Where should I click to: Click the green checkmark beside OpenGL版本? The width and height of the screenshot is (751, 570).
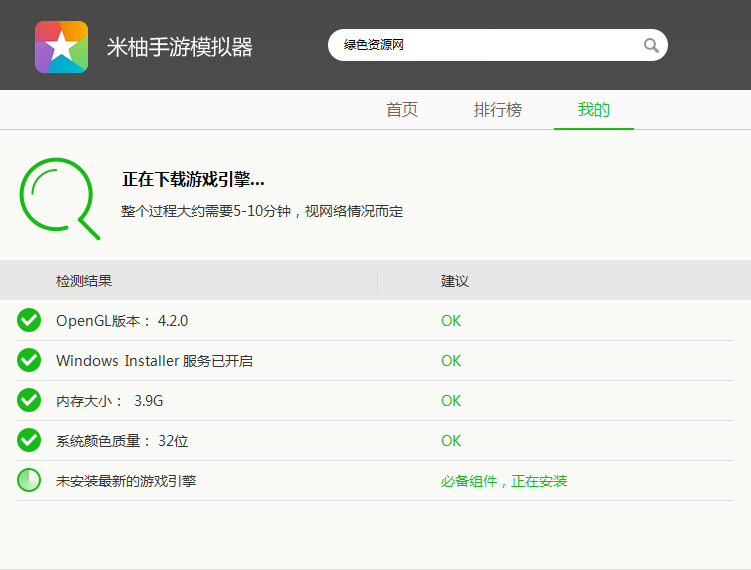(29, 320)
